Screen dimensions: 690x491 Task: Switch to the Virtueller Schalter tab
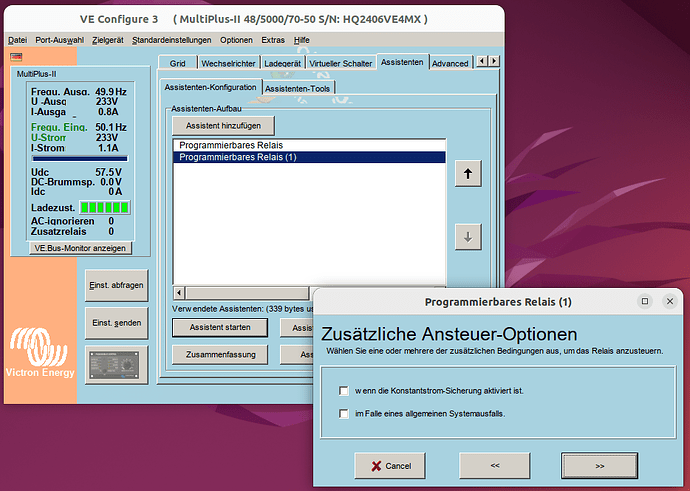[341, 63]
